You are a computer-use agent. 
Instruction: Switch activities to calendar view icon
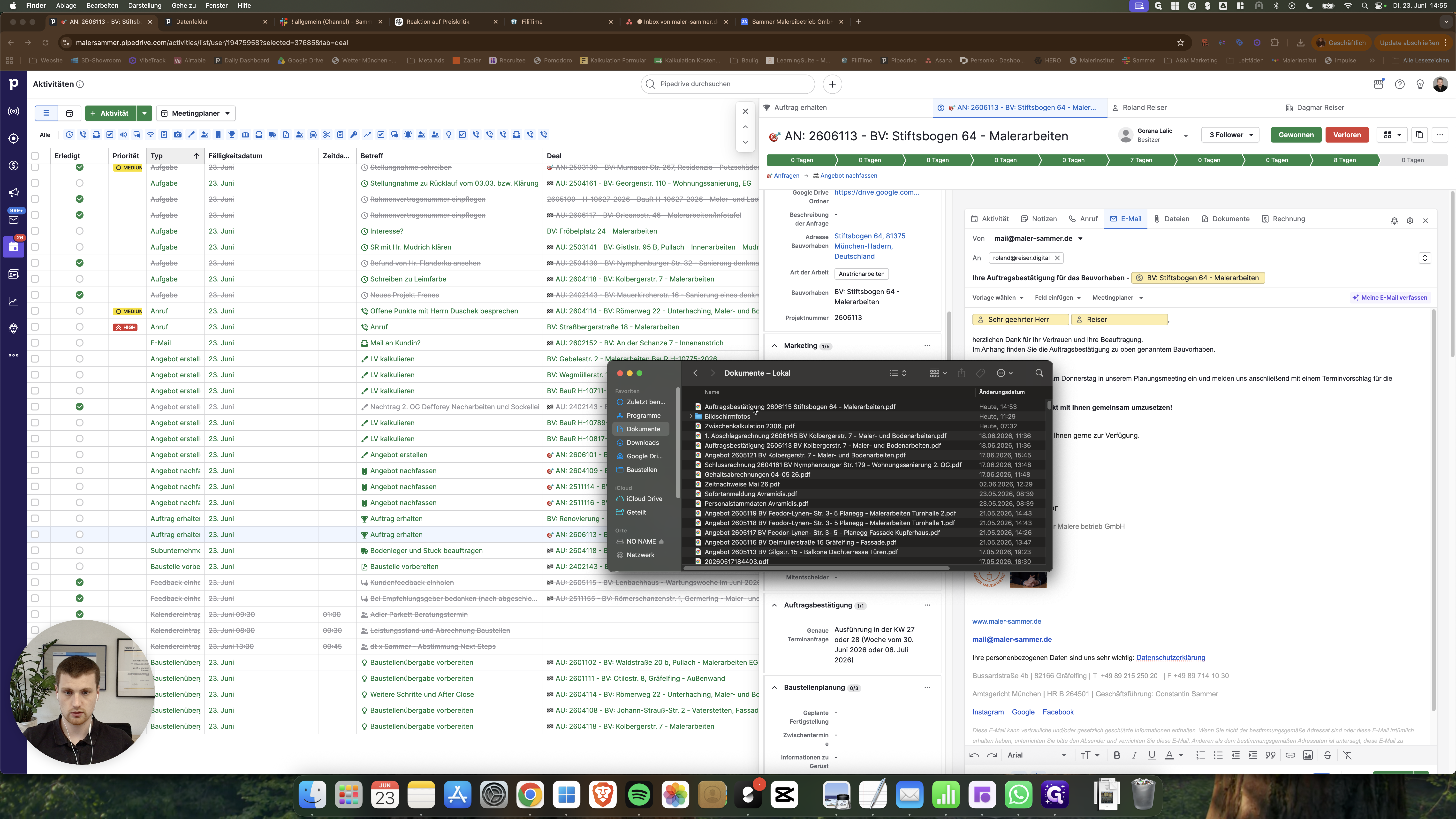[69, 113]
